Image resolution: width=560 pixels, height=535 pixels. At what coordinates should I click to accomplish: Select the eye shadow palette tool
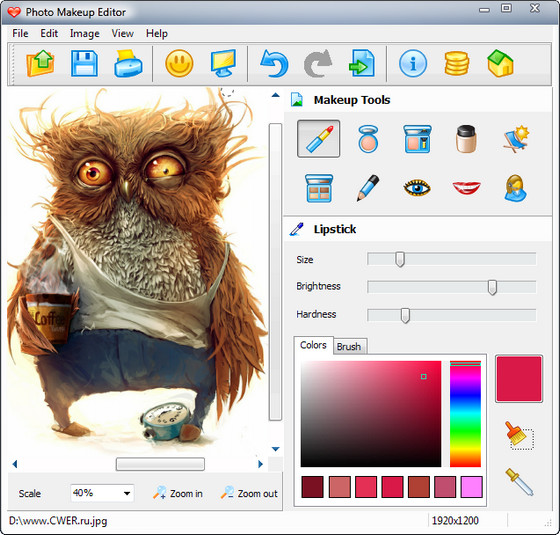(319, 188)
